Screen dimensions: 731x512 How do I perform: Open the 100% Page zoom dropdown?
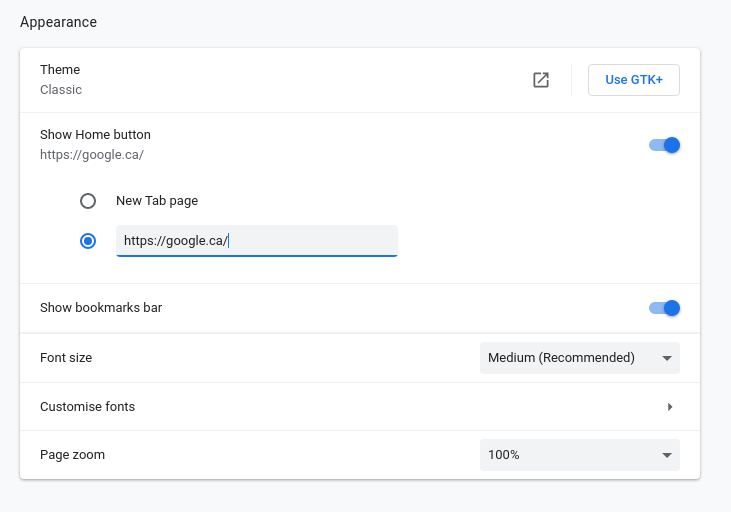pyautogui.click(x=579, y=455)
